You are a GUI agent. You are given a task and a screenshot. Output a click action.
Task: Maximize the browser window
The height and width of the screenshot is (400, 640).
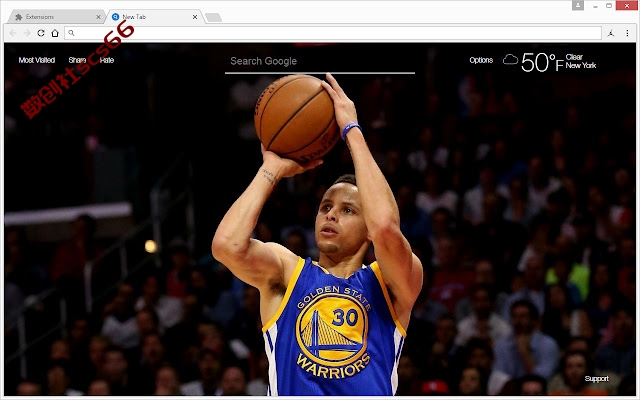tap(609, 6)
